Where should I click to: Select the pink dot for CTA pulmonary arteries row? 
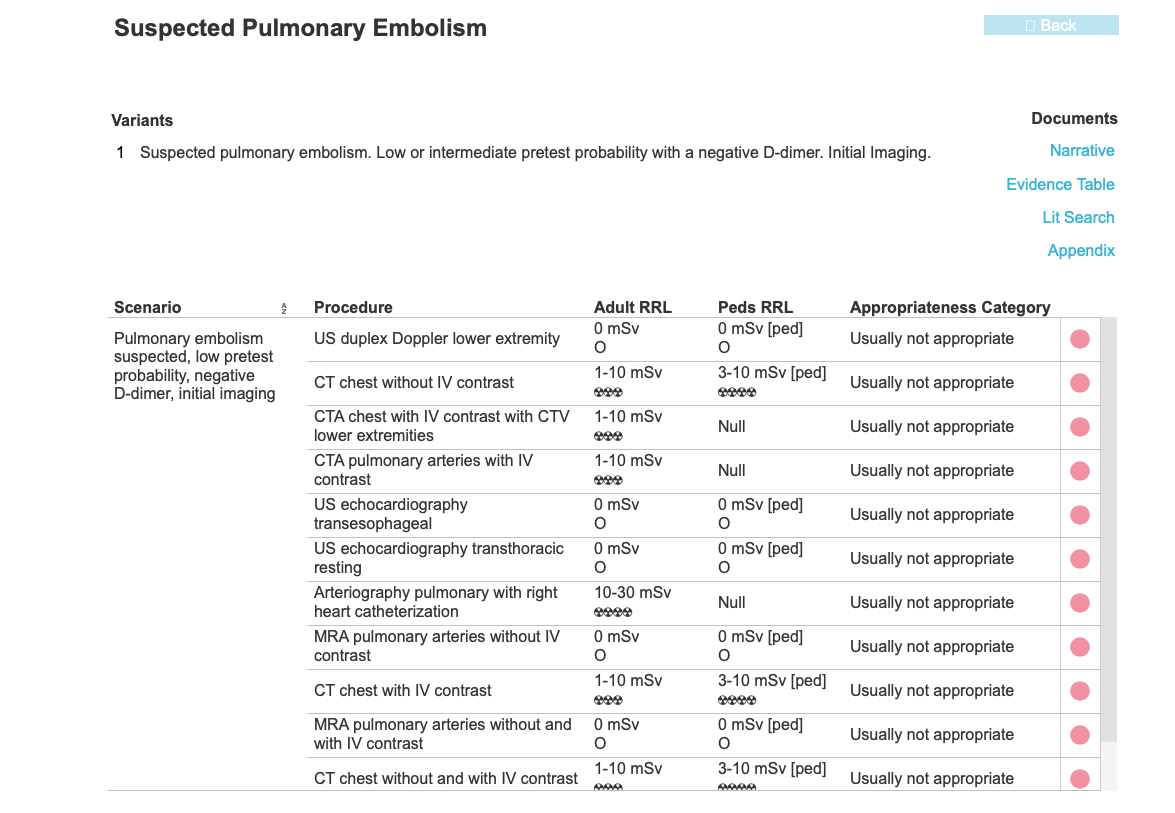point(1080,471)
